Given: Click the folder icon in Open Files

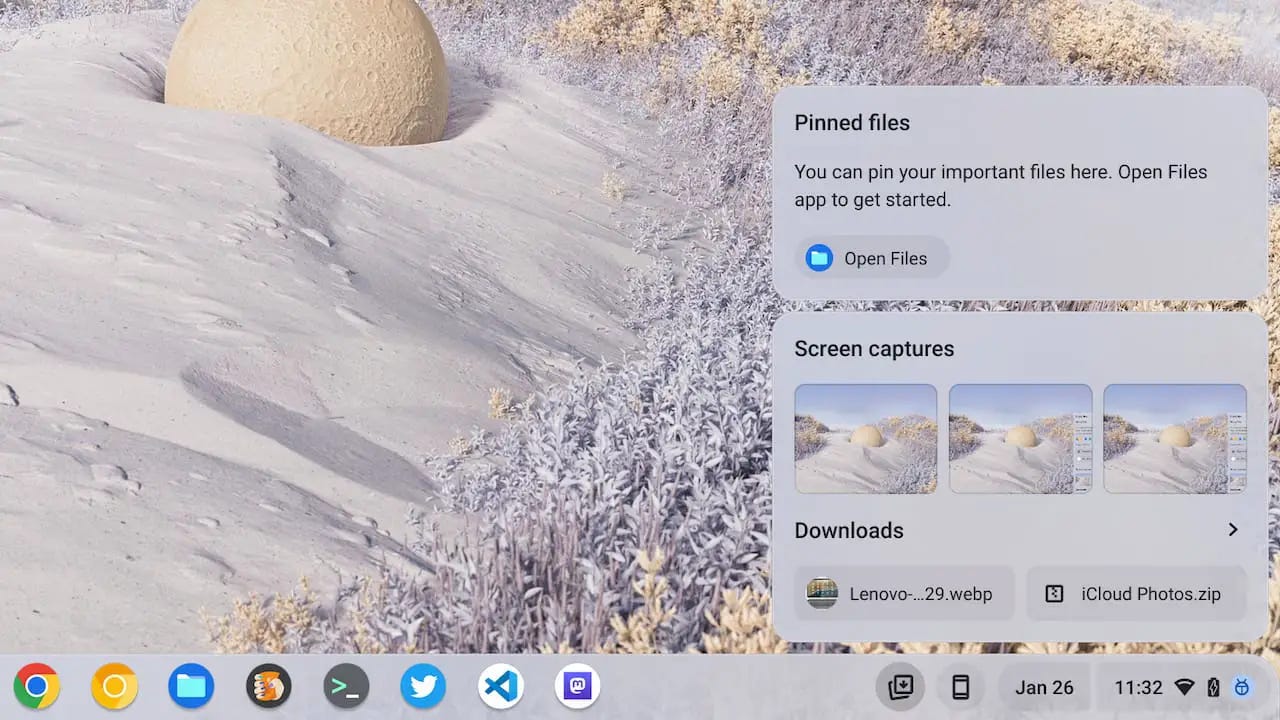Looking at the screenshot, I should 819,258.
